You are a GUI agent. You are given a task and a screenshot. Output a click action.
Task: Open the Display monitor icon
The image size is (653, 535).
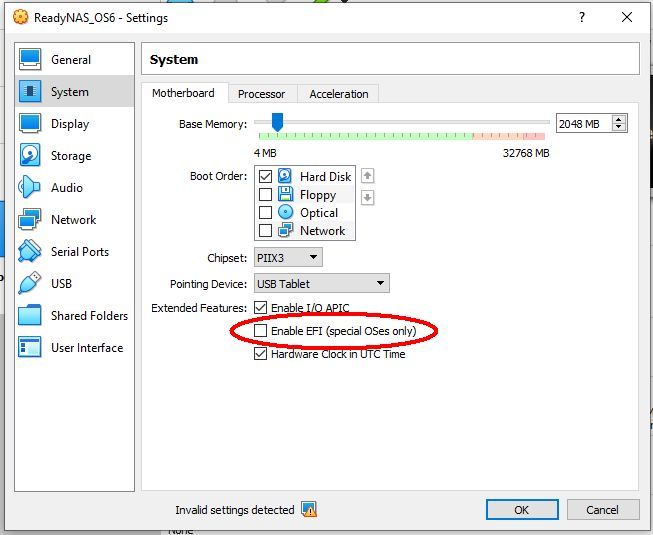30,123
